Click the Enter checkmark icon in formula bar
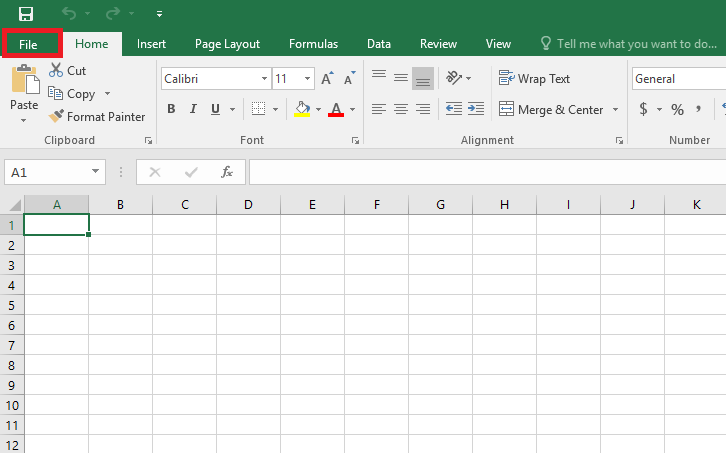726x453 pixels. (191, 172)
